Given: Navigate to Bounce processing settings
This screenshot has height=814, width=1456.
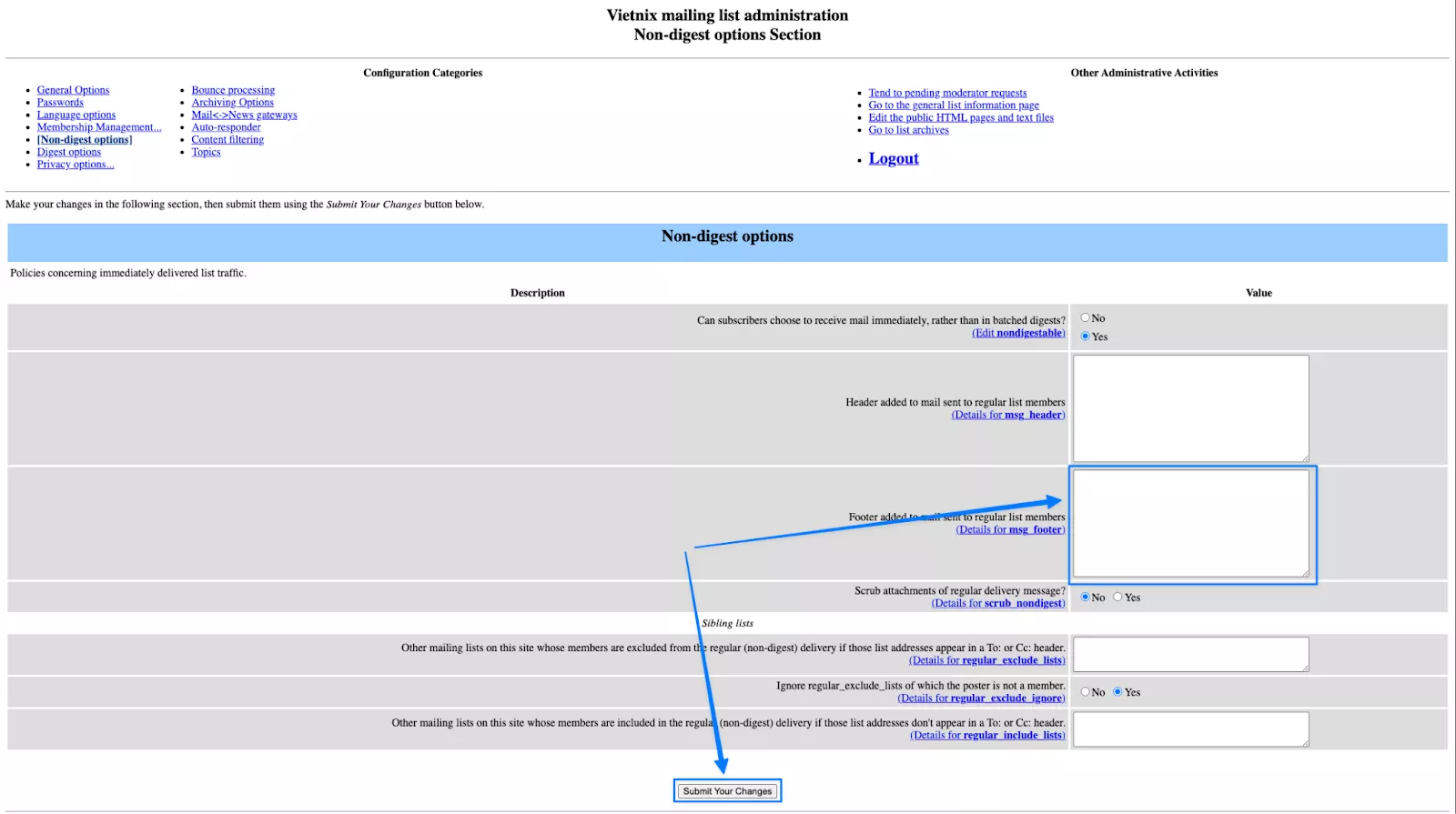Looking at the screenshot, I should pos(233,90).
